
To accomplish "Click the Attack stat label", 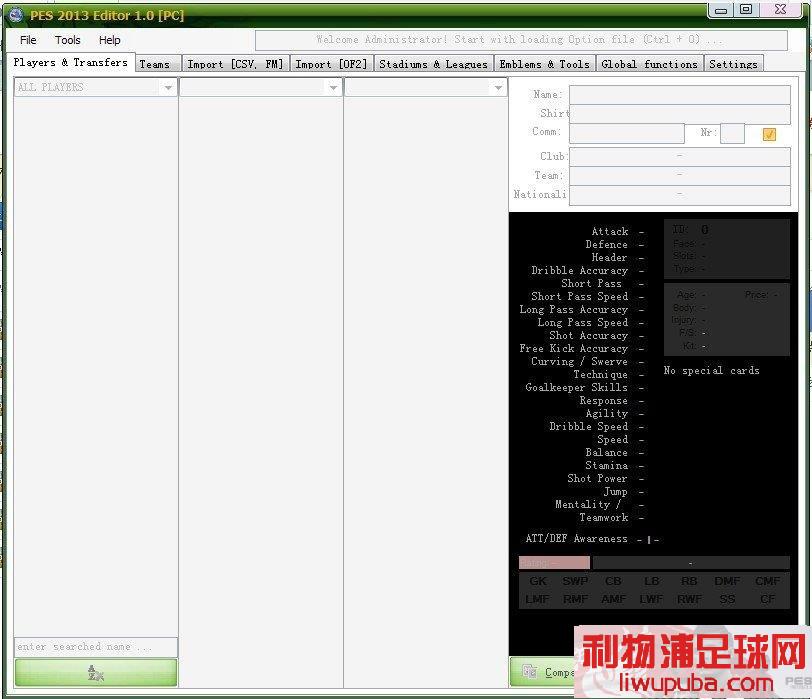I will click(610, 231).
